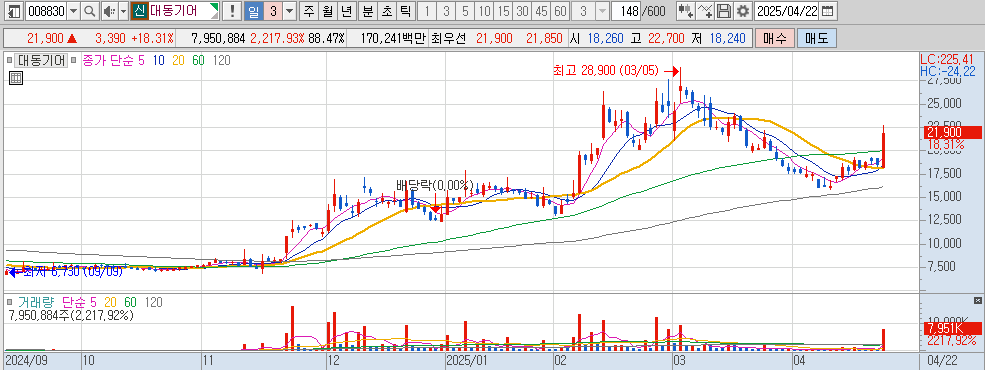985x370 pixels.
Task: Choose the 5 interval button
Action: coord(465,11)
